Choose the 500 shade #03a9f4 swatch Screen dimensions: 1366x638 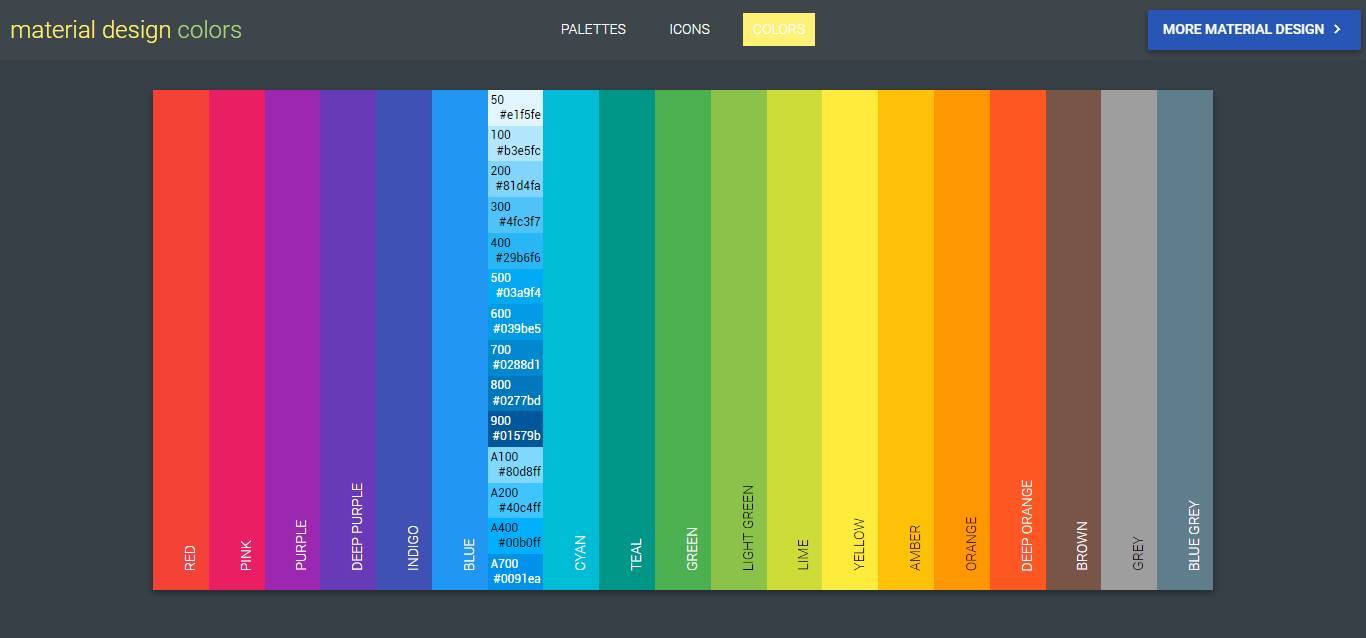tap(516, 286)
